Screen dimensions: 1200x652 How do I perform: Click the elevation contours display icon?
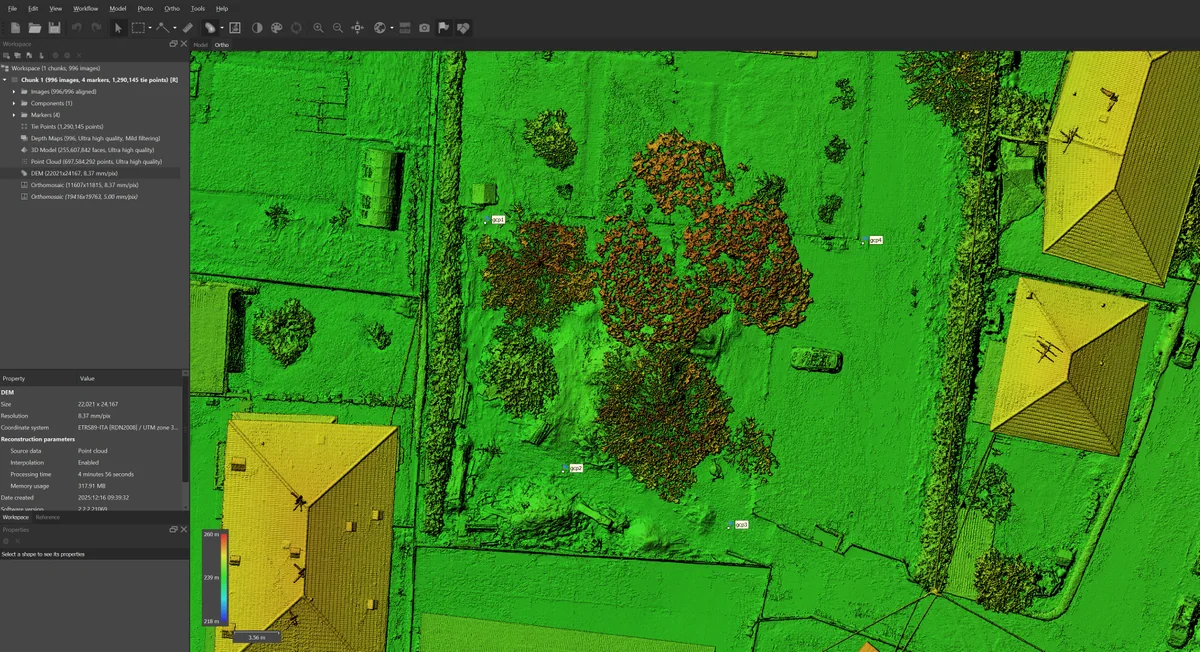(234, 28)
